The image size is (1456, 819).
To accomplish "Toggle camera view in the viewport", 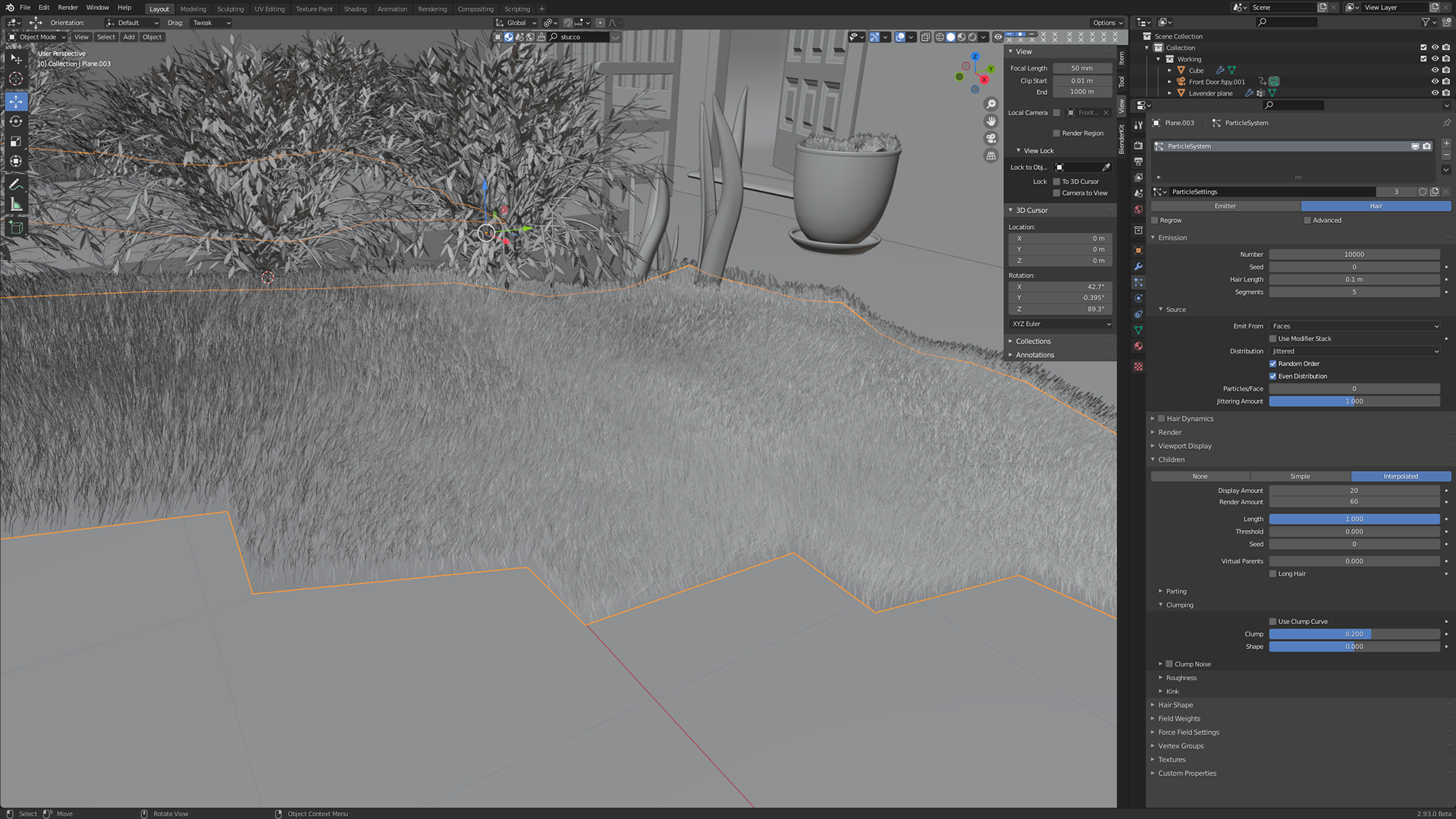I will pyautogui.click(x=991, y=138).
